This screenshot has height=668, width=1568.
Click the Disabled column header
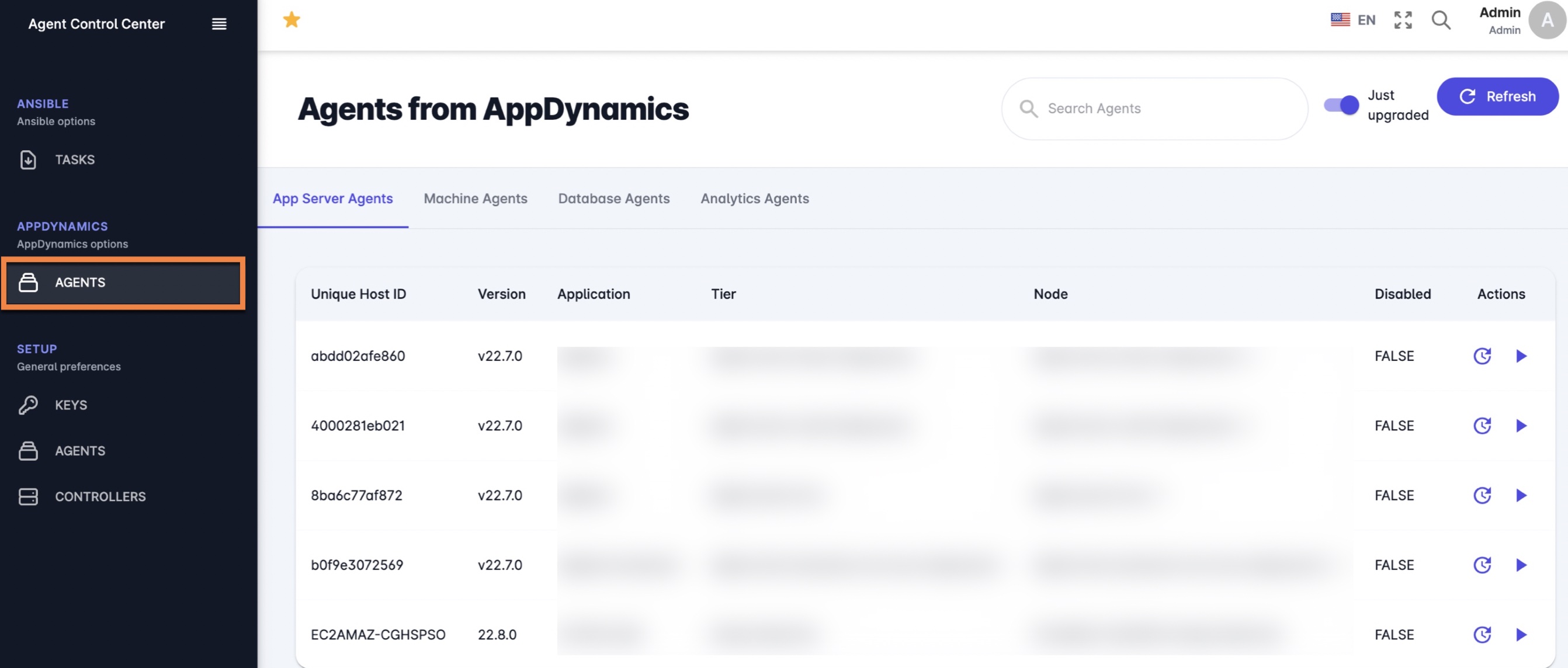click(x=1402, y=294)
